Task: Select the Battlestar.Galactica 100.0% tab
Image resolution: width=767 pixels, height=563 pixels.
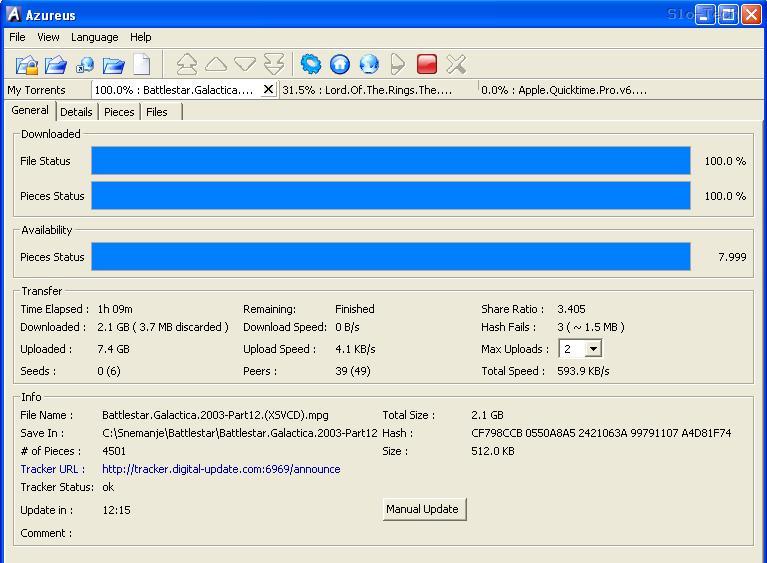Action: click(174, 90)
